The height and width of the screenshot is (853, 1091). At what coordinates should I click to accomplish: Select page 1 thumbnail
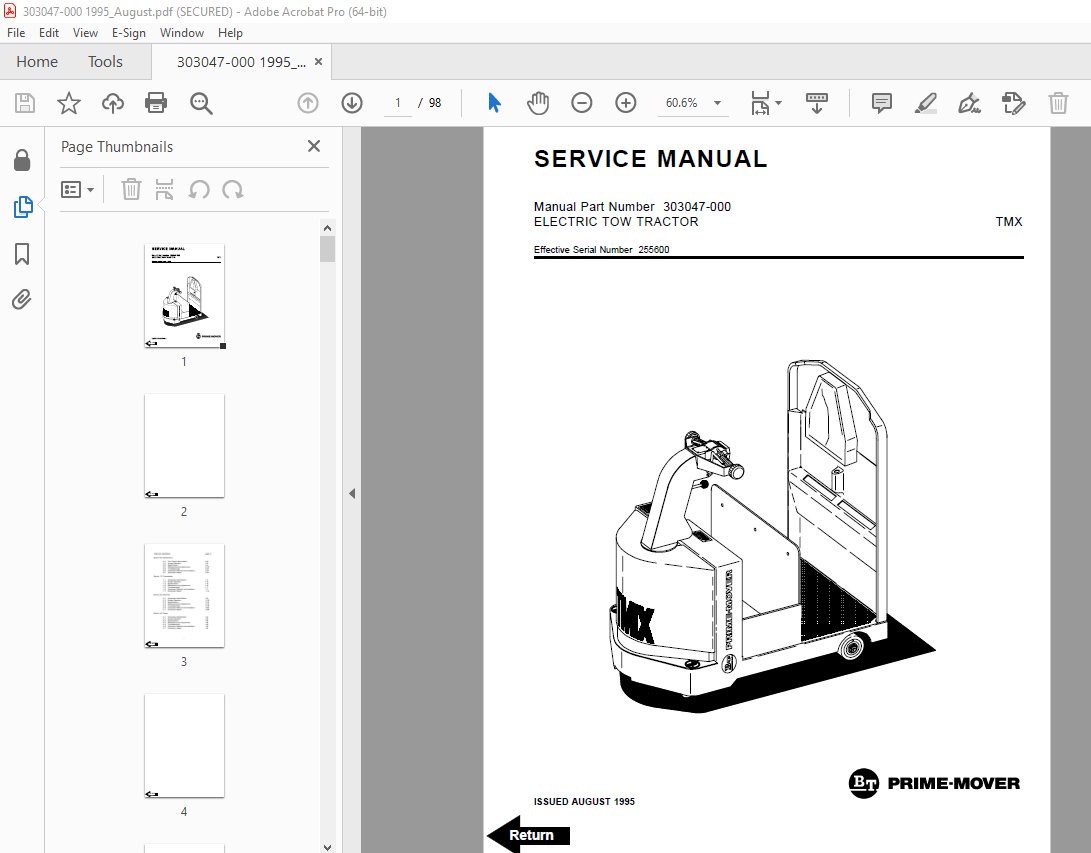click(184, 296)
